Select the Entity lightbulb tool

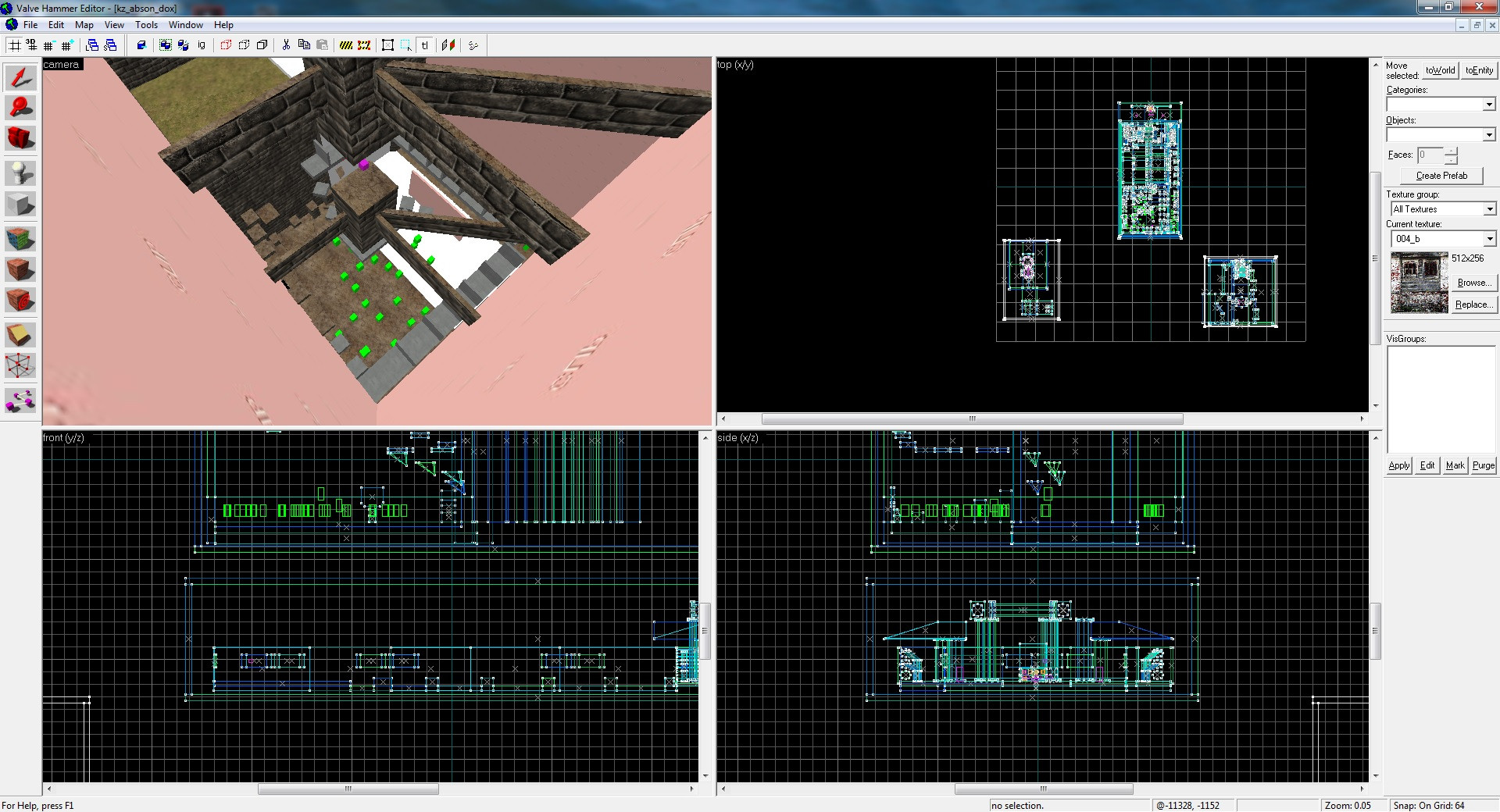pyautogui.click(x=21, y=173)
